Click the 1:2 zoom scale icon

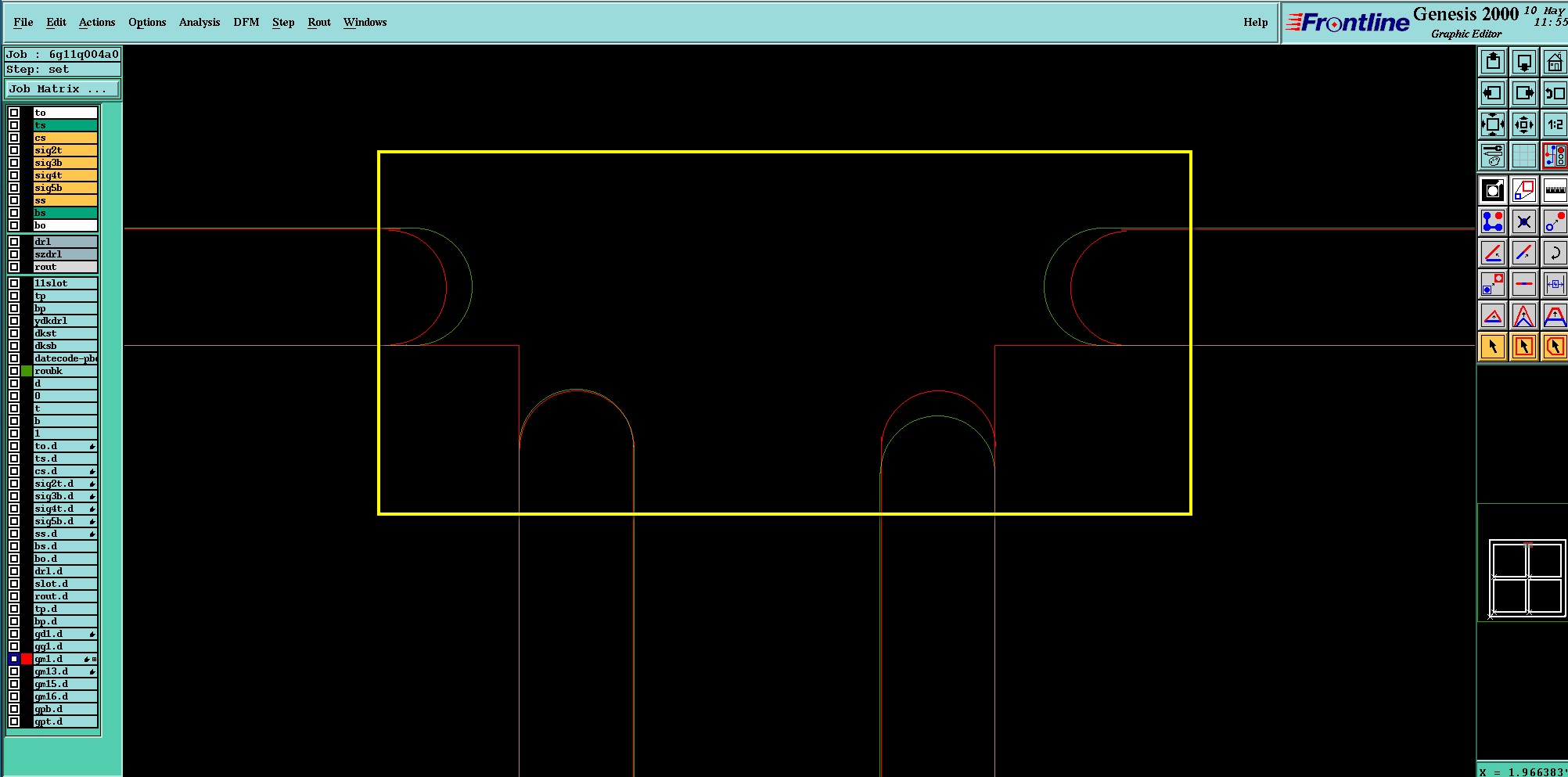click(1554, 124)
